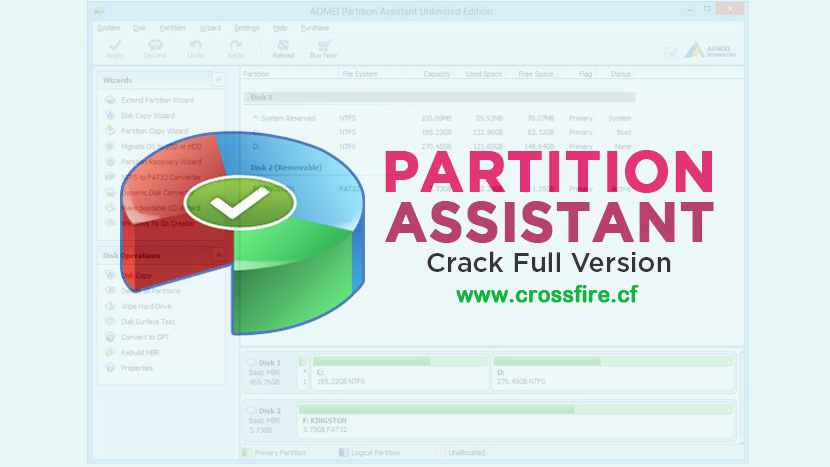Sort by the Partition column header
The image size is (830, 467).
coord(256,74)
